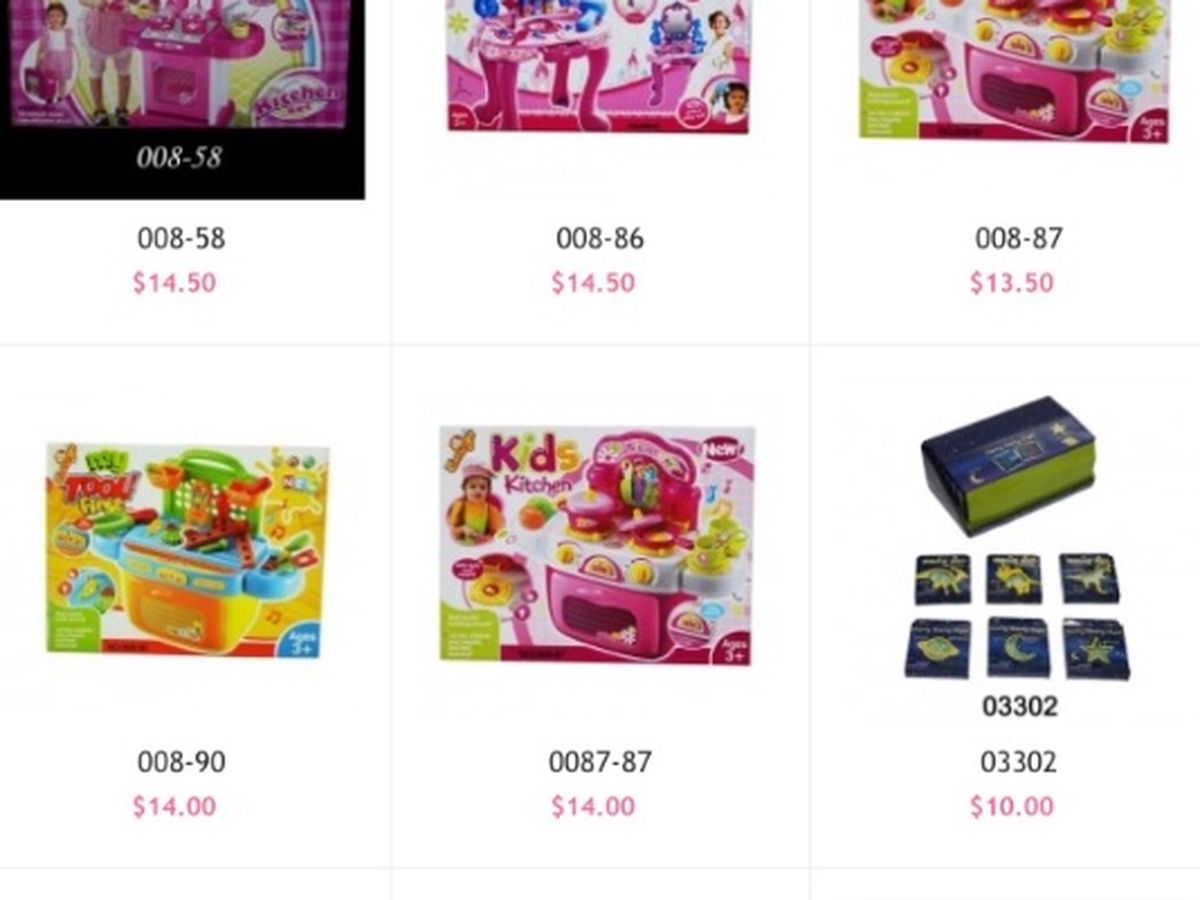Open the 008-87 pink kitchen product image

[x=1015, y=71]
